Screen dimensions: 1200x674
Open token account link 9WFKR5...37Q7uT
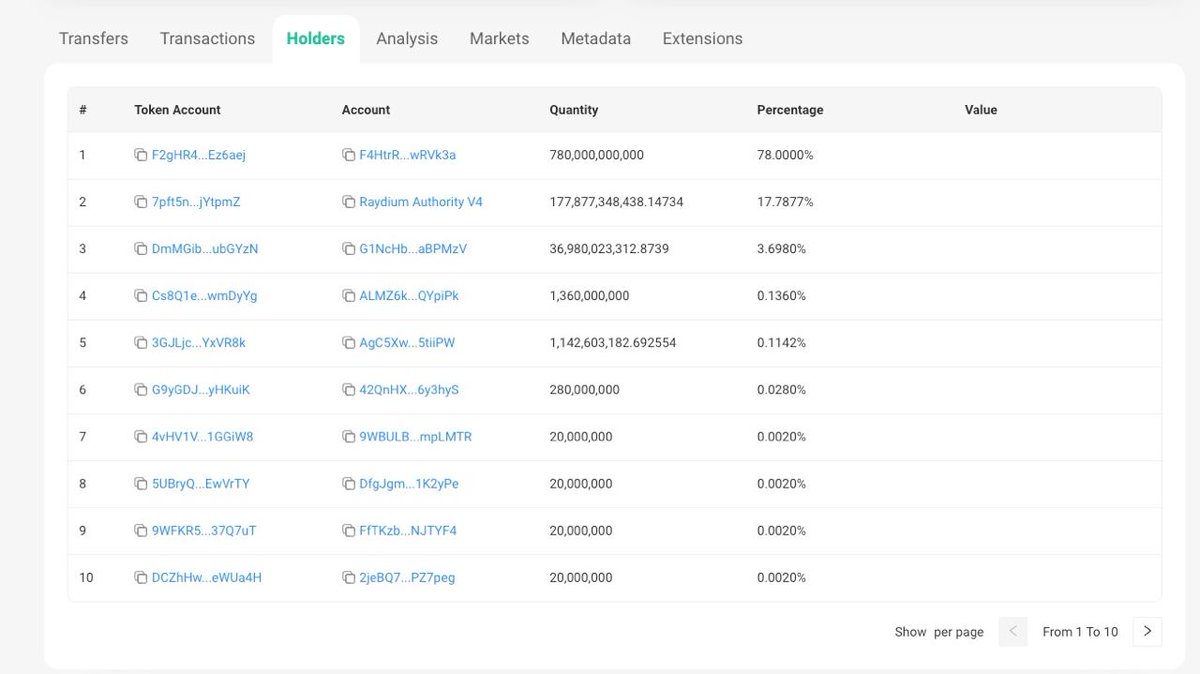pos(204,531)
